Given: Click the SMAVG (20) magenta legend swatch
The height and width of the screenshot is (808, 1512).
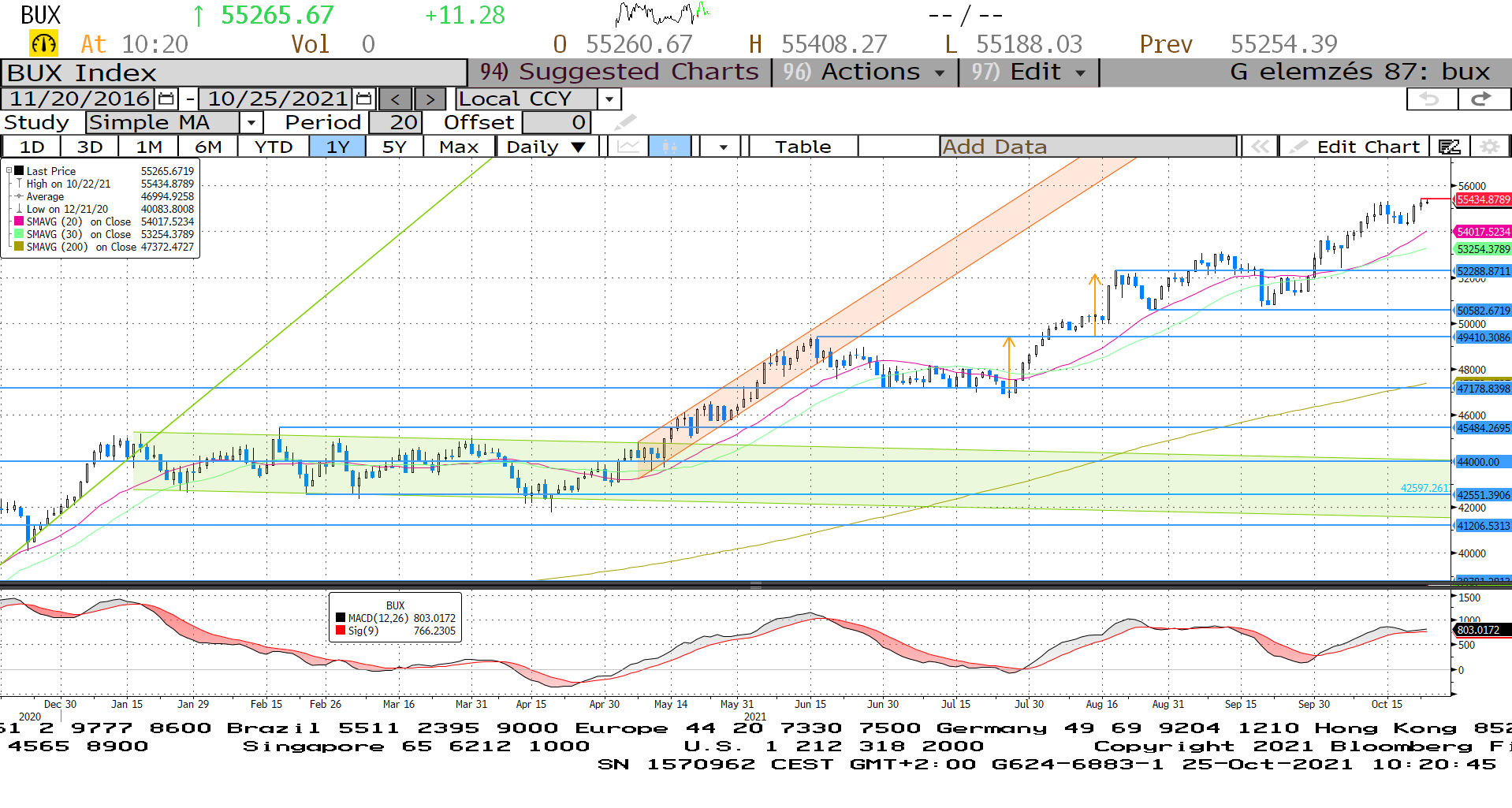Looking at the screenshot, I should pyautogui.click(x=19, y=222).
